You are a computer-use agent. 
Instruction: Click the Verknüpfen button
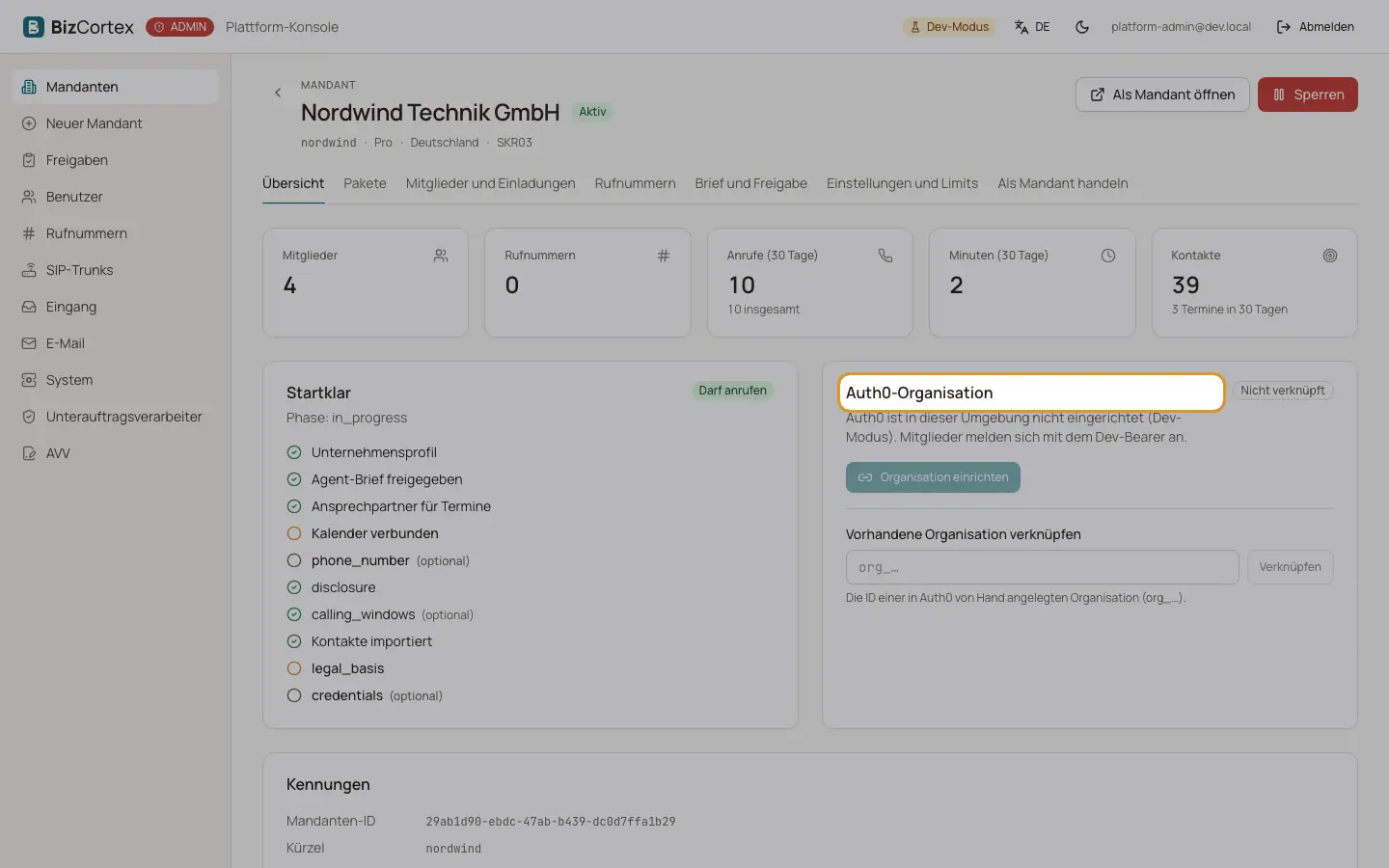1290,567
